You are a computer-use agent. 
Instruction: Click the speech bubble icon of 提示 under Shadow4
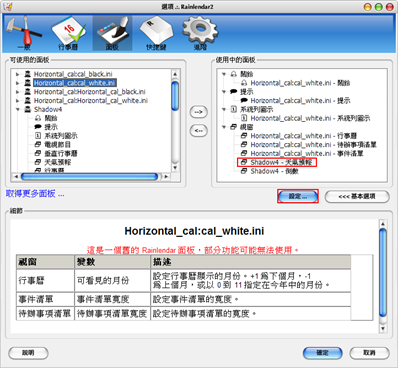pyautogui.click(x=38, y=127)
